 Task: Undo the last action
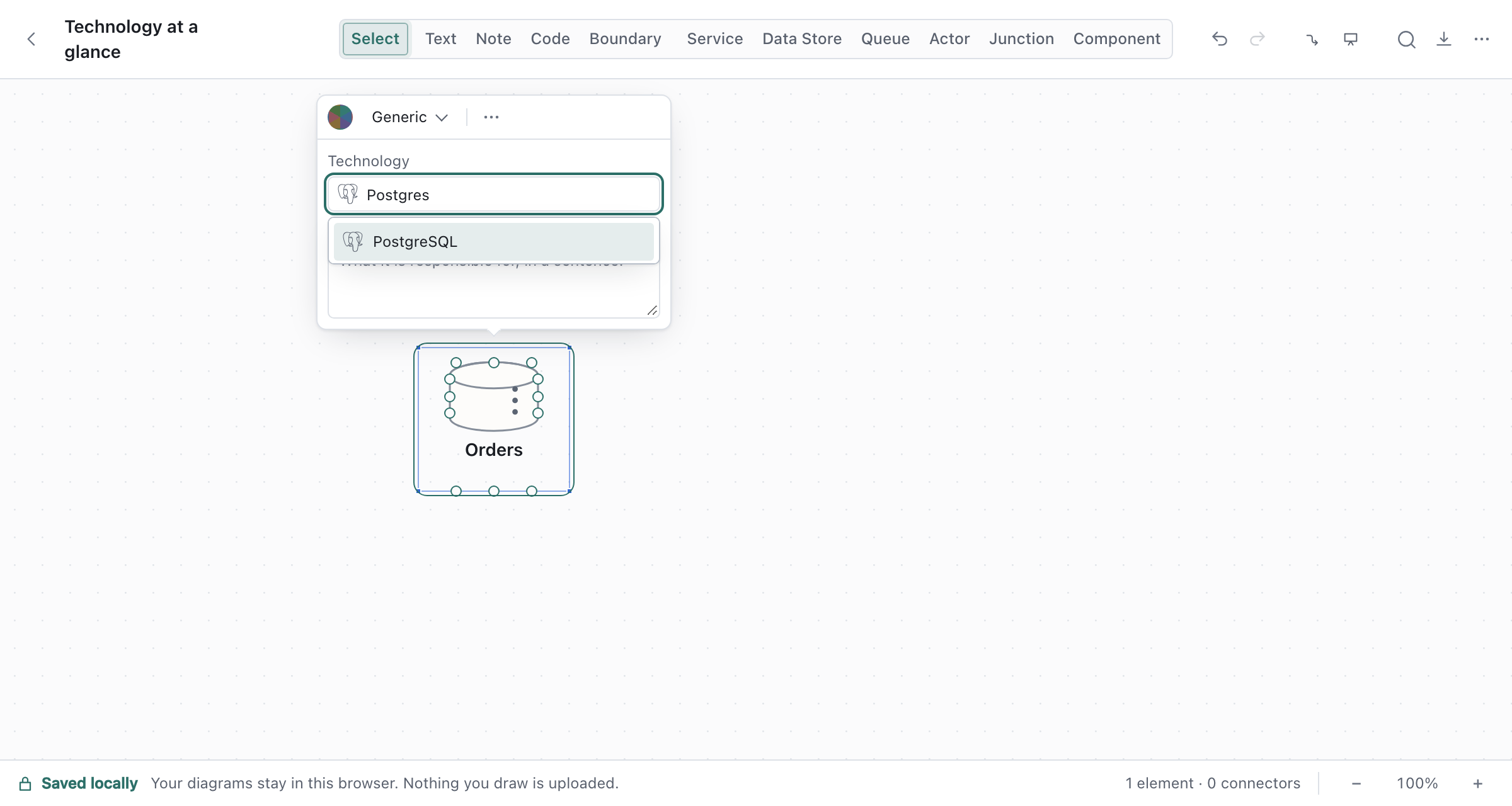pyautogui.click(x=1220, y=39)
